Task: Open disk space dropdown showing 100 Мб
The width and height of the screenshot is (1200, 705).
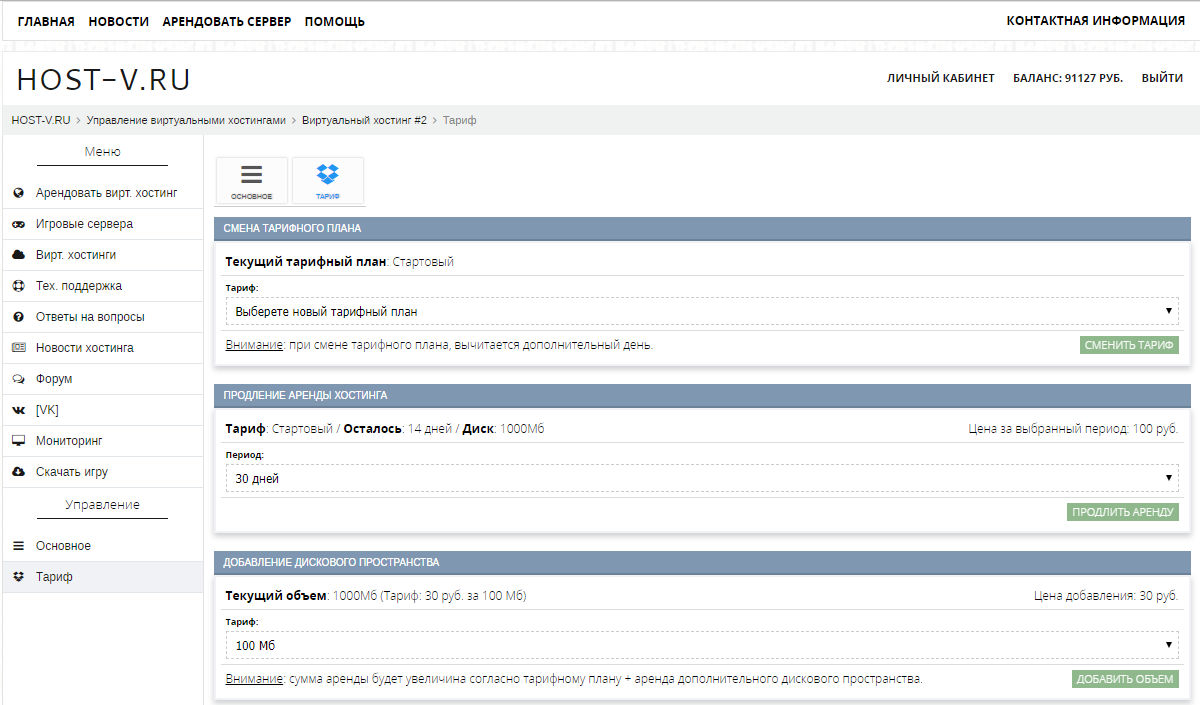Action: pos(702,645)
